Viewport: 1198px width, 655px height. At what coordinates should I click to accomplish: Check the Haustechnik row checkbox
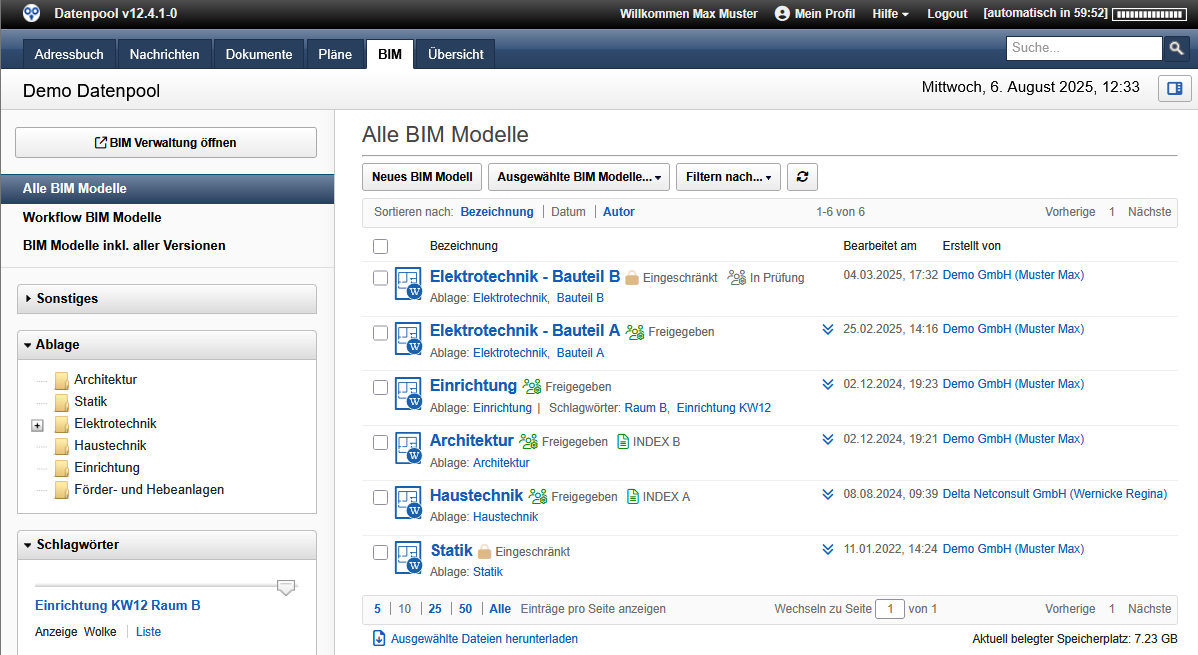(380, 497)
